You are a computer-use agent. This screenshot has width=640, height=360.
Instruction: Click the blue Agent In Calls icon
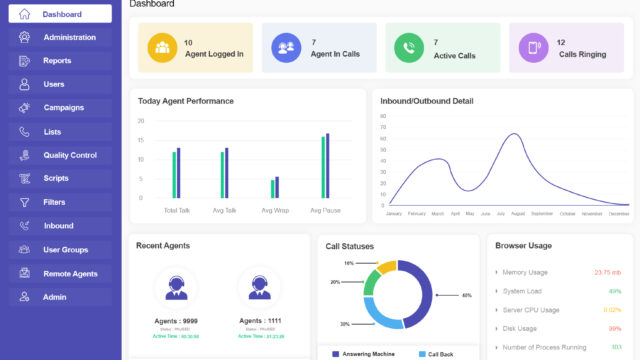286,48
